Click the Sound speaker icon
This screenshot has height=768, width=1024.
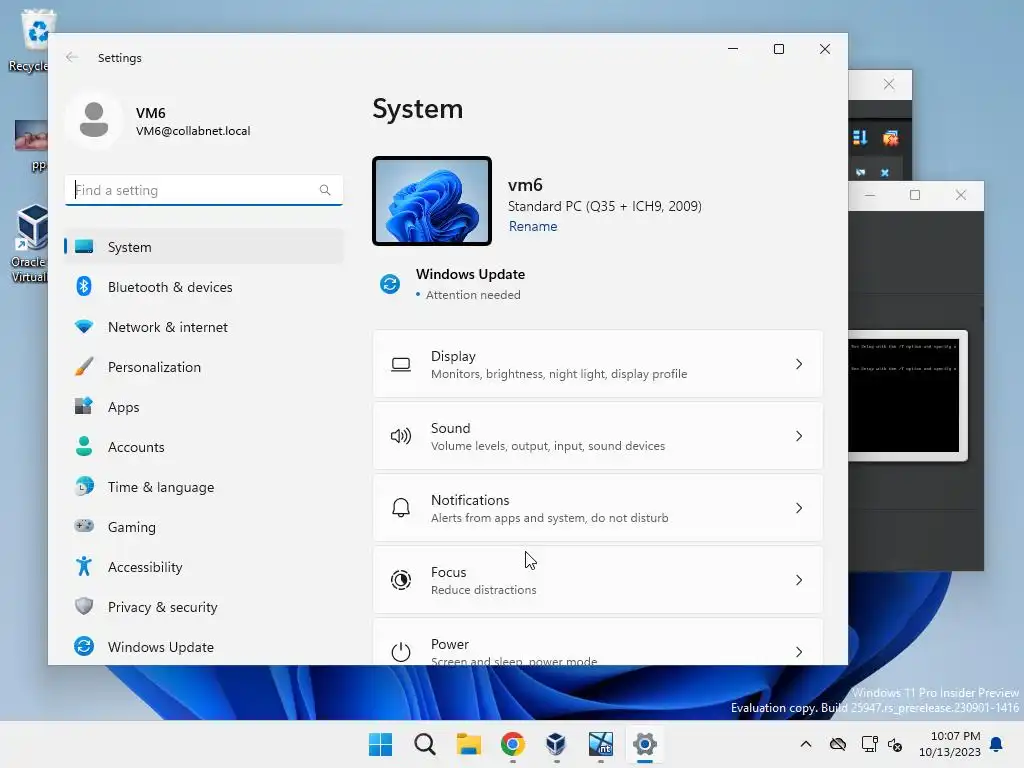(400, 436)
